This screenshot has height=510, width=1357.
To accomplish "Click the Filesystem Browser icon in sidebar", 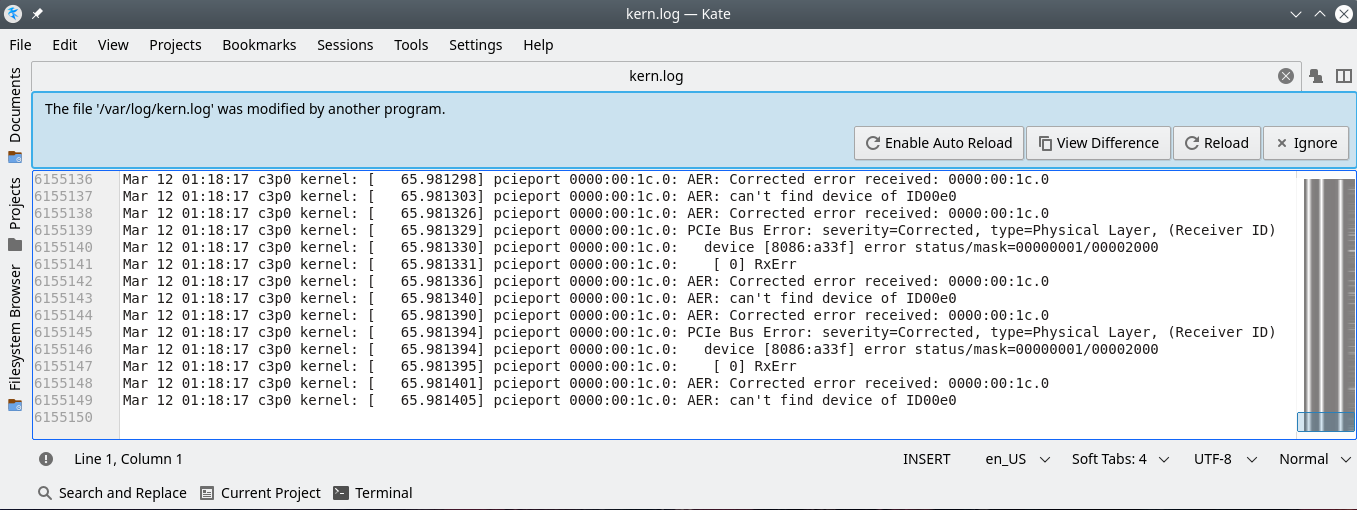I will coord(15,405).
